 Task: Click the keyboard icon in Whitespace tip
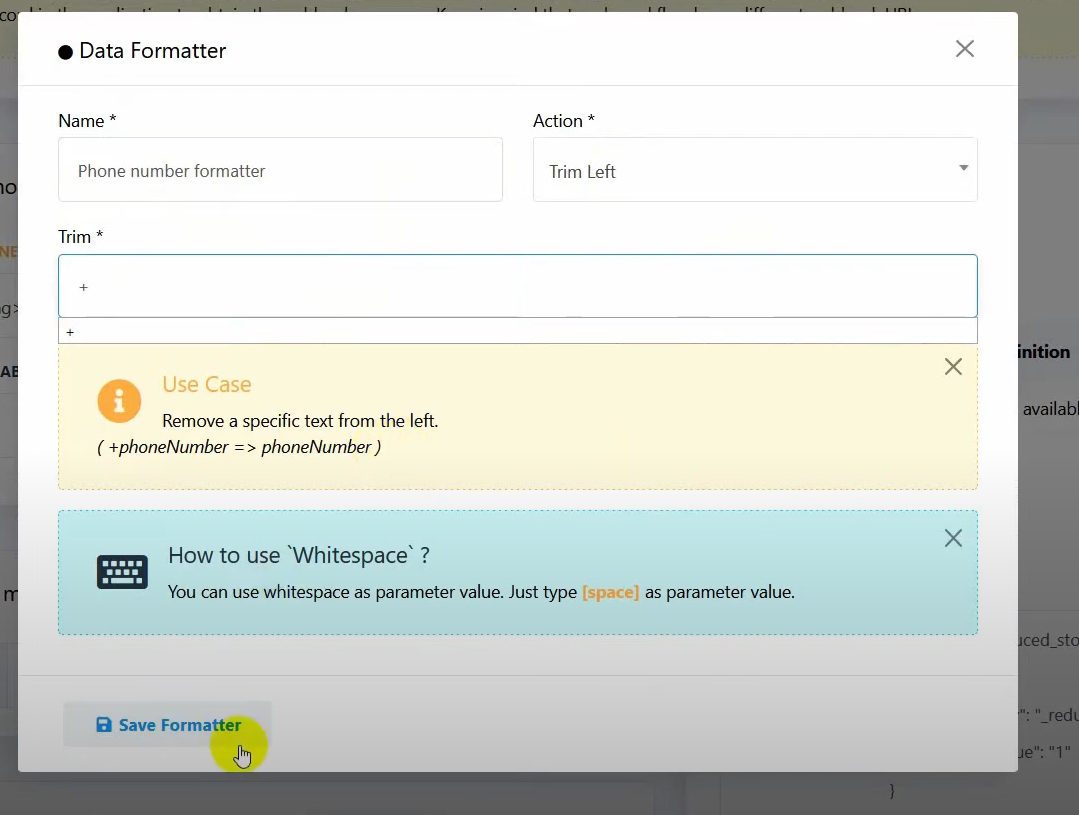point(122,572)
